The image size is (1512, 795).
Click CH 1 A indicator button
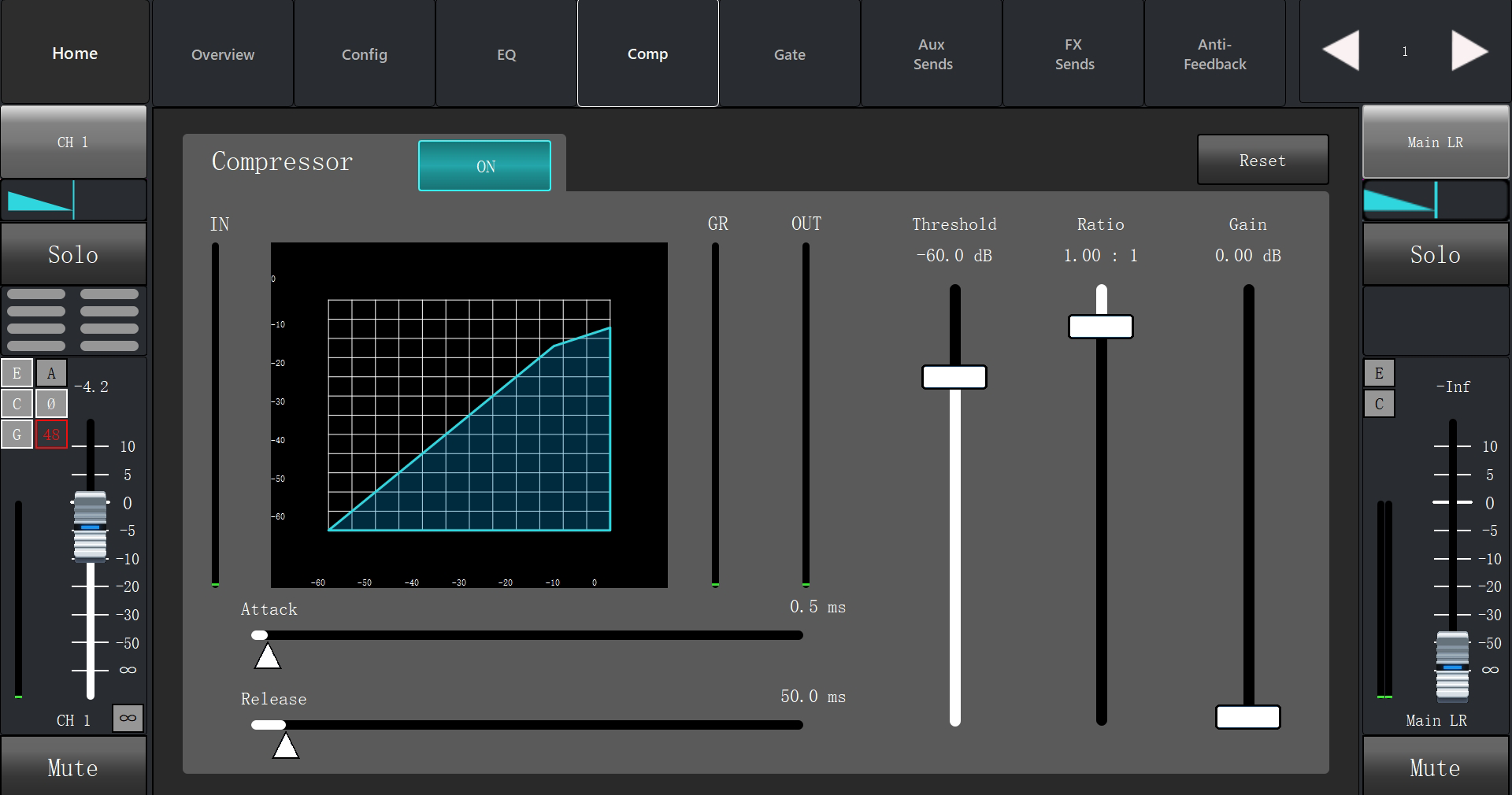click(51, 373)
